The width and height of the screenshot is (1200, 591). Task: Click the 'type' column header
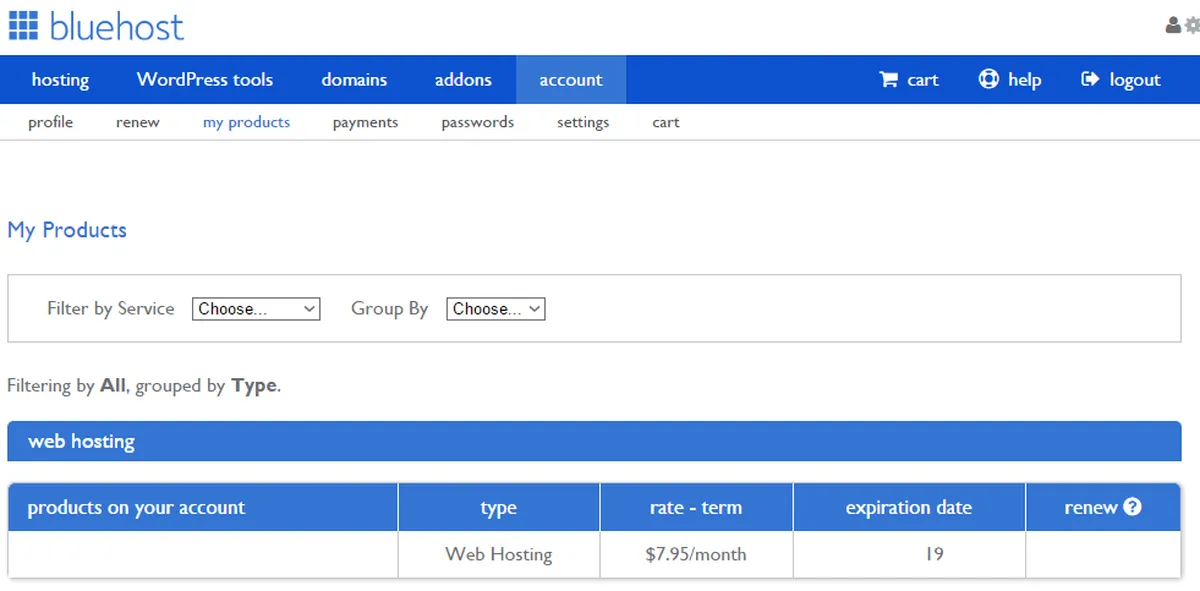499,507
